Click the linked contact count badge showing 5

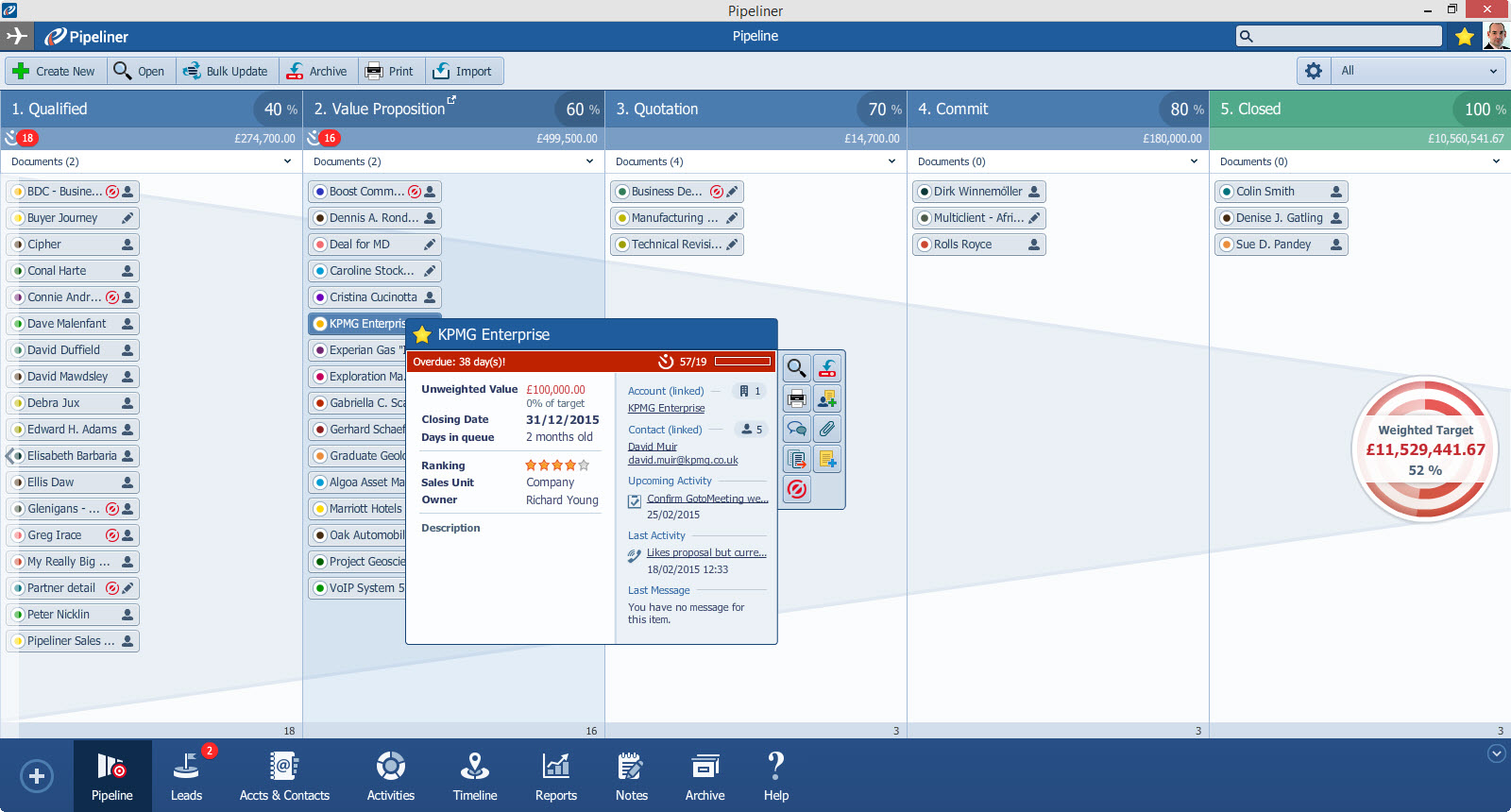tap(752, 430)
